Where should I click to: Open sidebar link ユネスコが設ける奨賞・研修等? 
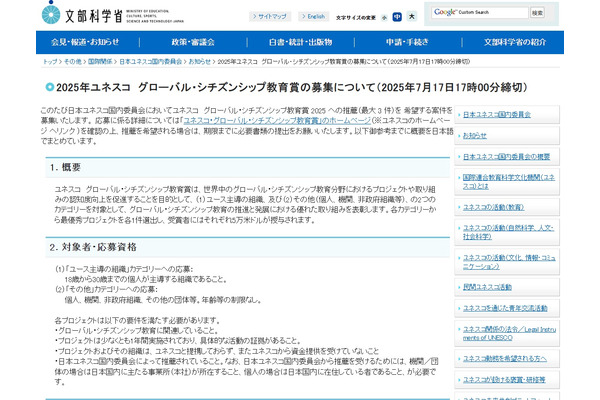pos(504,380)
